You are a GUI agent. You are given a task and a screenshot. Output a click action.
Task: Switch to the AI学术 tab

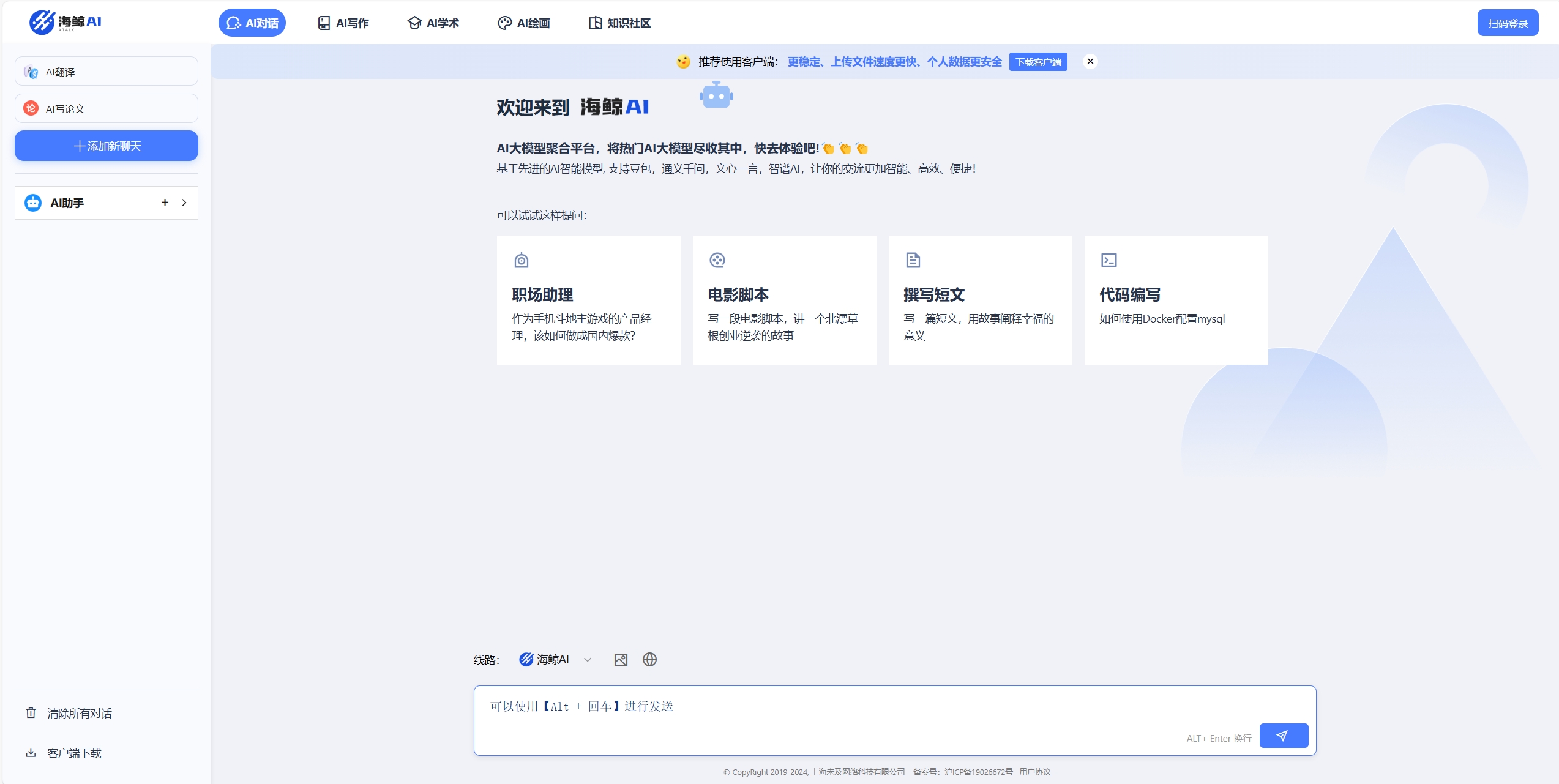(x=433, y=23)
